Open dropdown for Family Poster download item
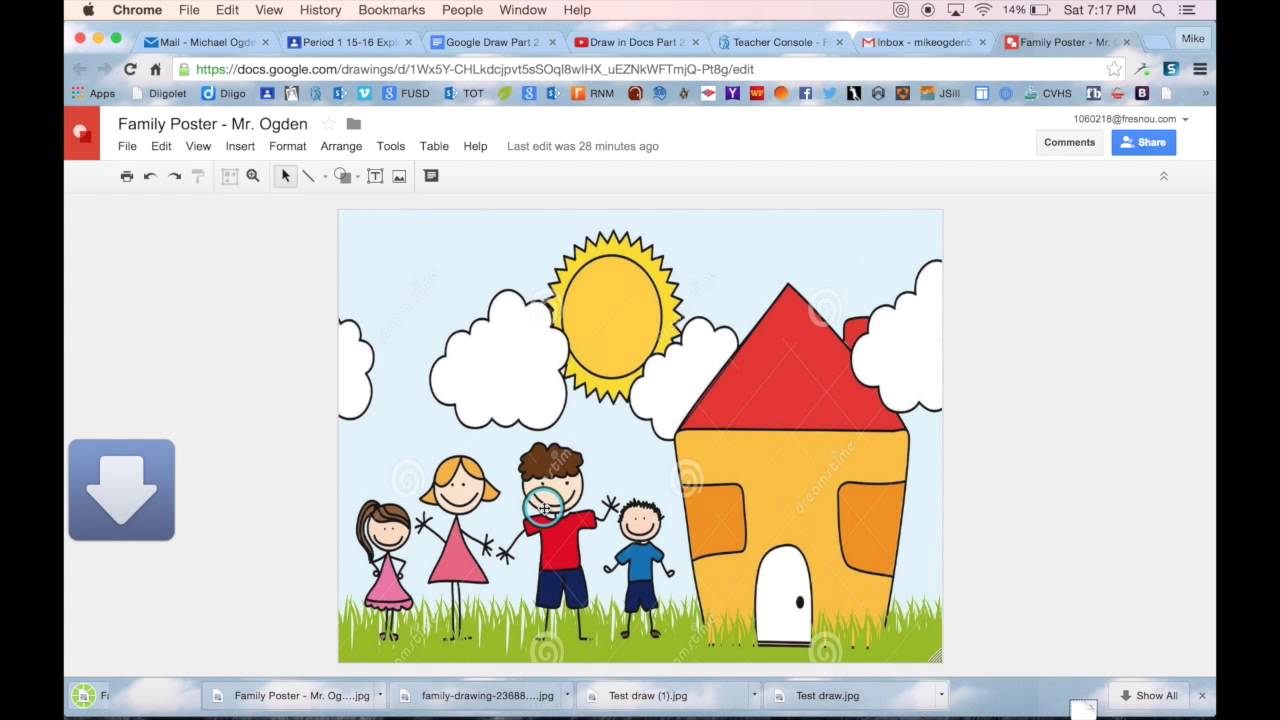1280x720 pixels. (380, 695)
